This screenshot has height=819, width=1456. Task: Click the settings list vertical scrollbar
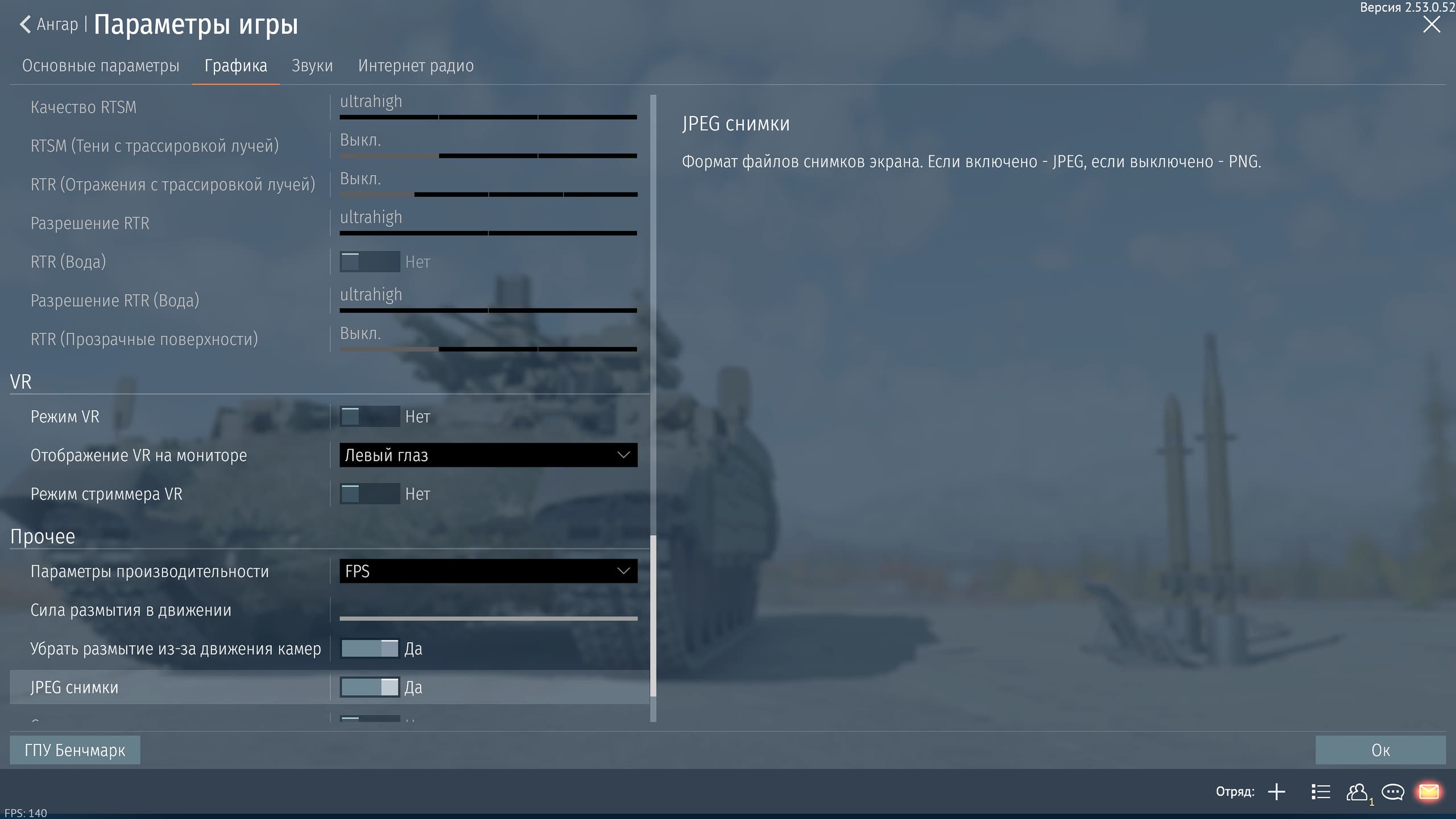[653, 615]
